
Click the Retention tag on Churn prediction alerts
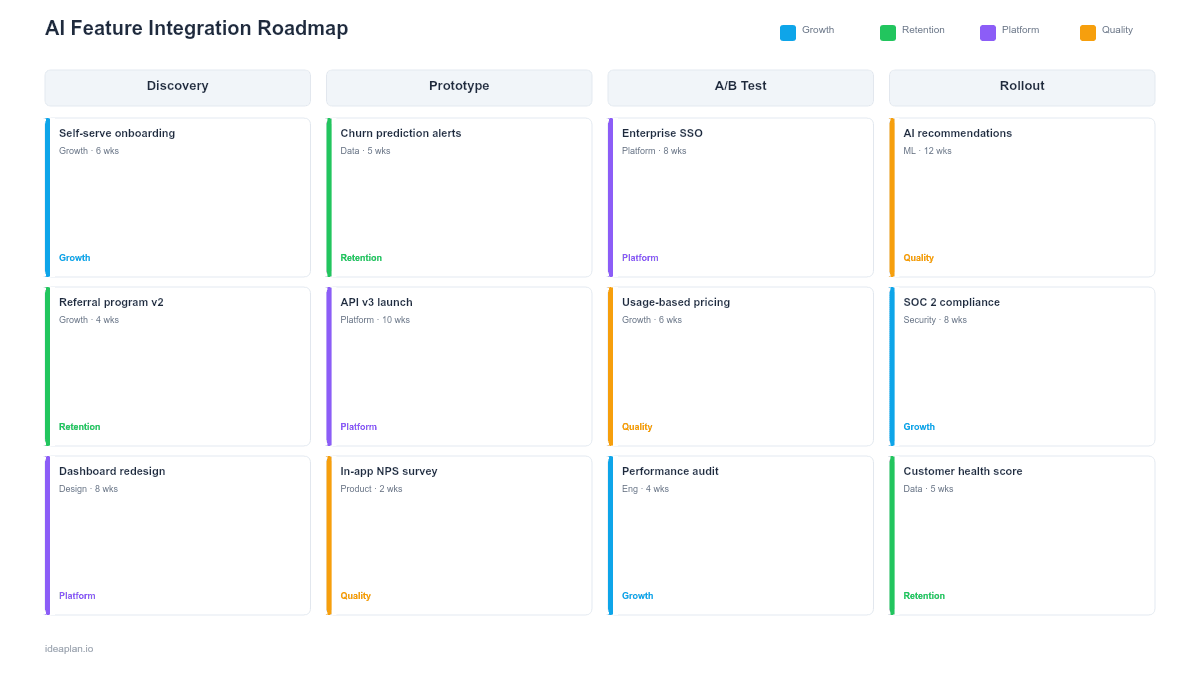[361, 257]
